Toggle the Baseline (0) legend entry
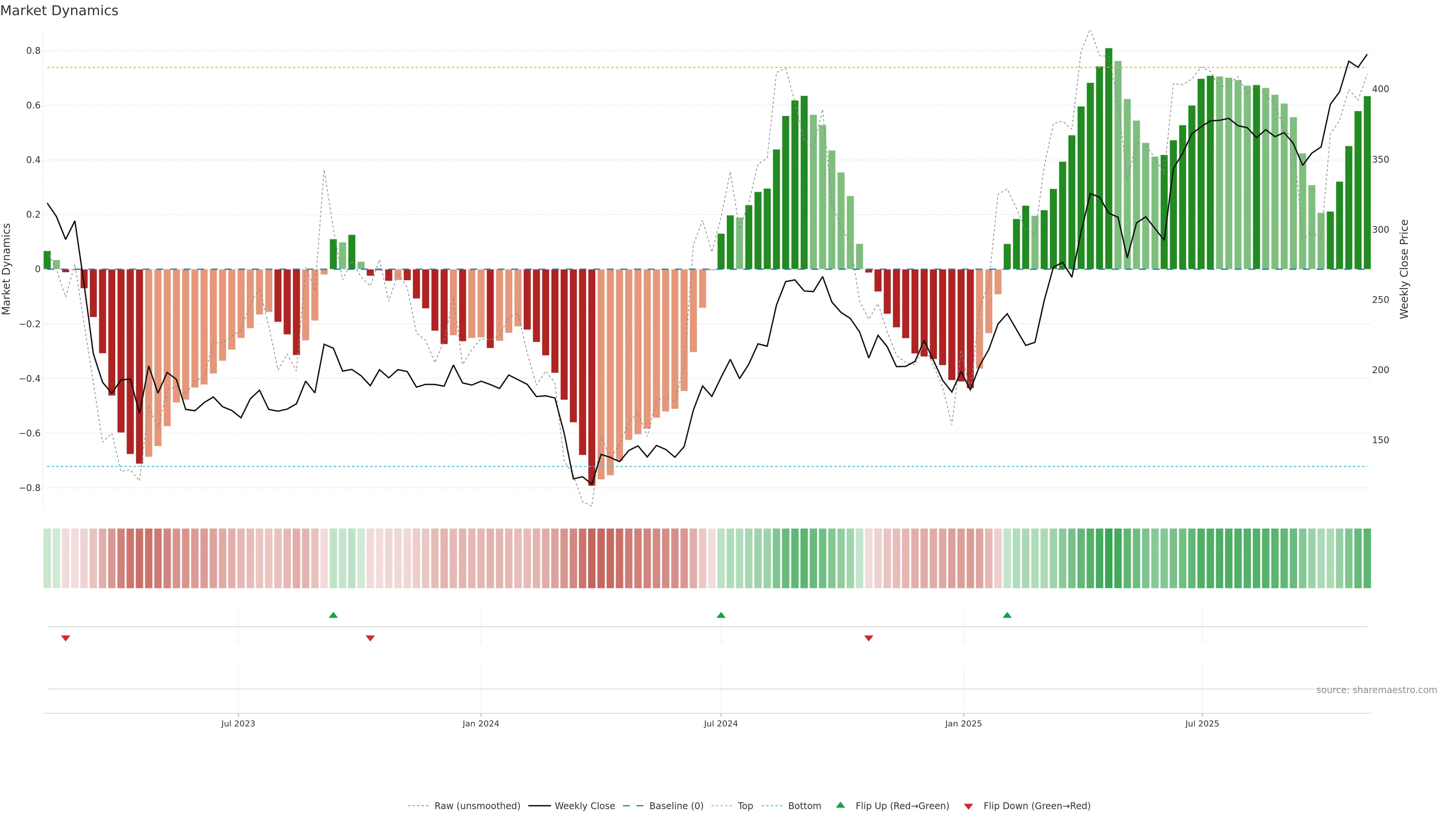The height and width of the screenshot is (819, 1456). click(676, 806)
